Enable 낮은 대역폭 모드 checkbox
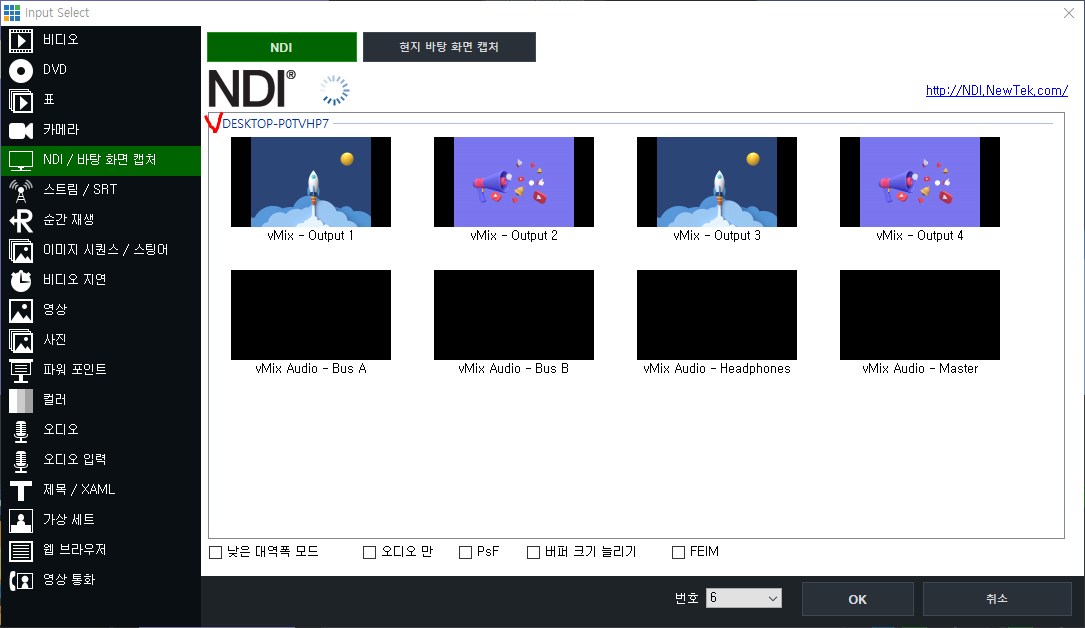This screenshot has height=628, width=1085. coord(216,552)
